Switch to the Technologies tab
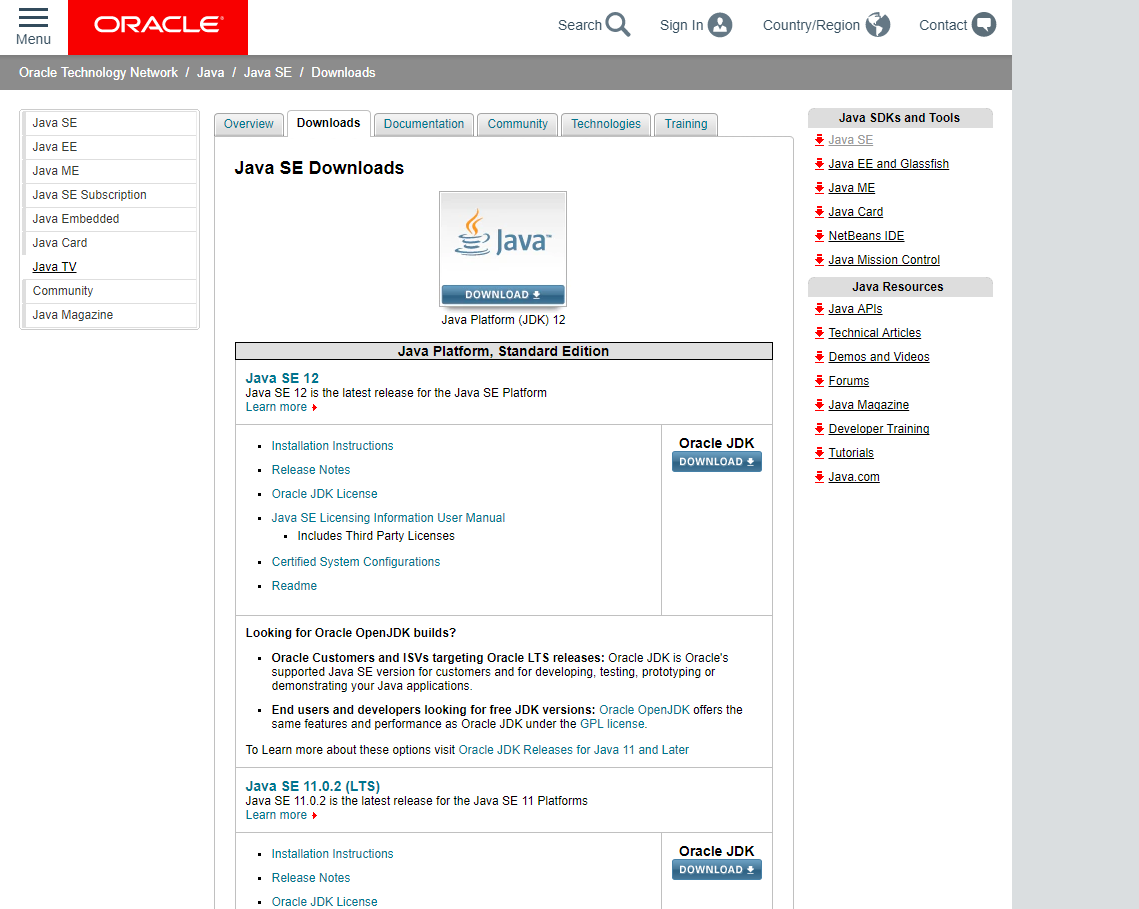The image size is (1139, 909). point(606,124)
